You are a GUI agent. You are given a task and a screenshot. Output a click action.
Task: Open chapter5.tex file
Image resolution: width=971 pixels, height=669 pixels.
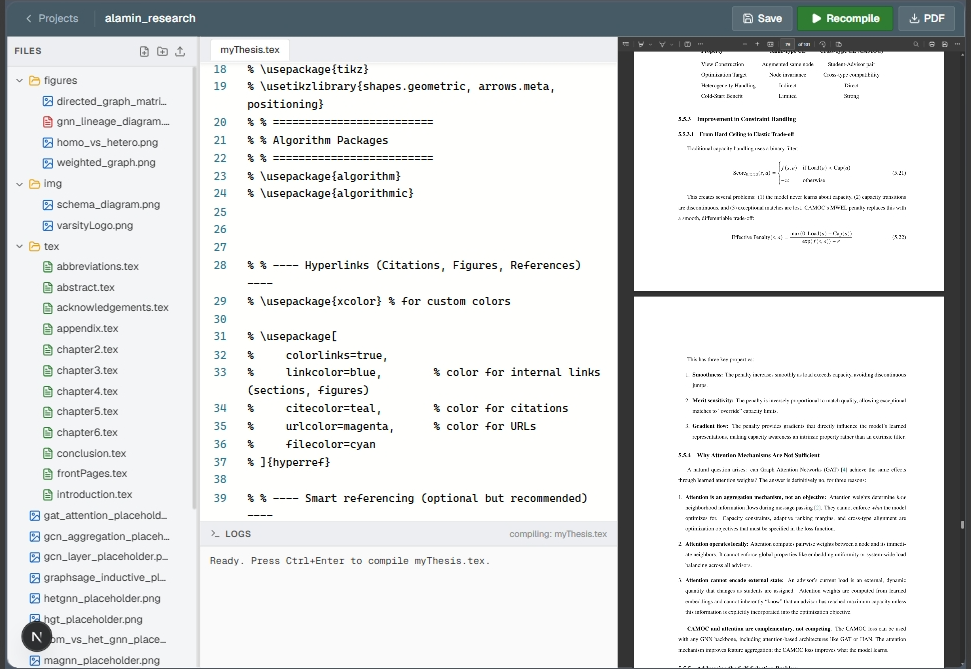(87, 411)
